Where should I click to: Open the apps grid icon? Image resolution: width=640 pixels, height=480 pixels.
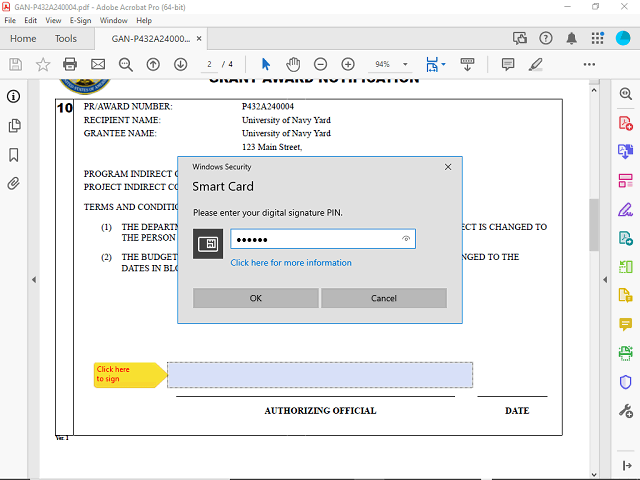(x=598, y=38)
